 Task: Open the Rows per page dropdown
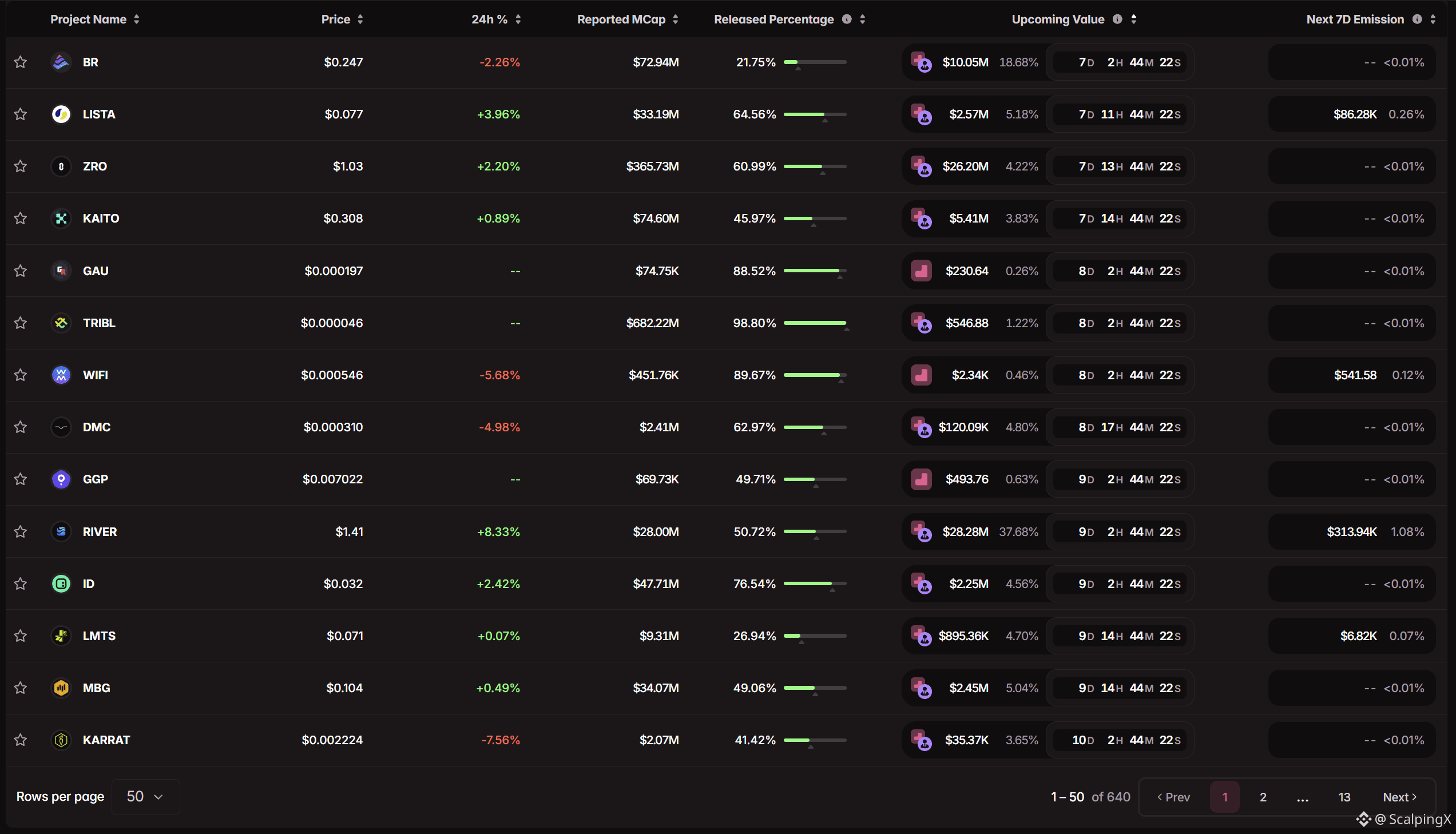(145, 796)
